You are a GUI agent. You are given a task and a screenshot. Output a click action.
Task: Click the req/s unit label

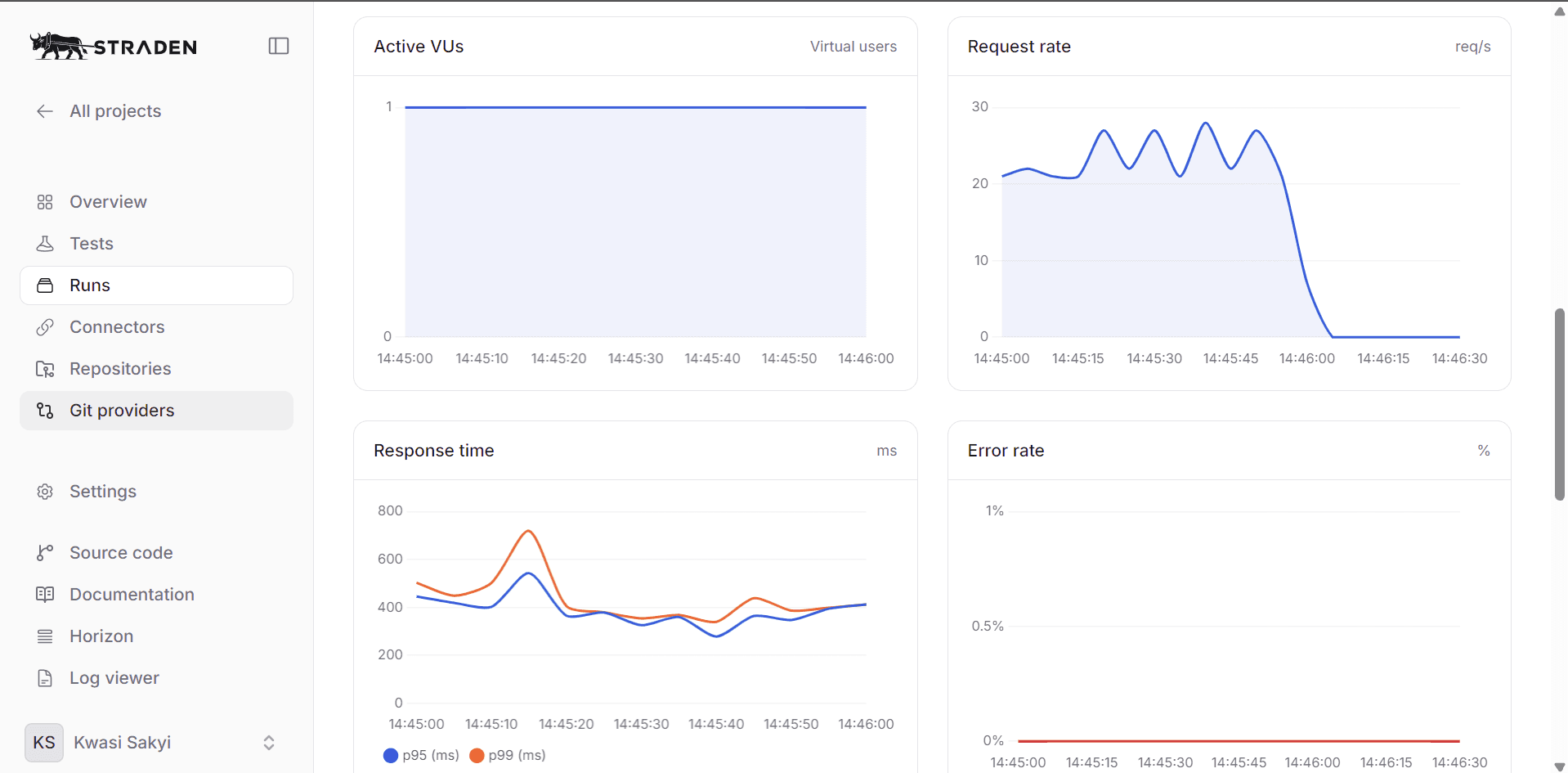pos(1472,47)
